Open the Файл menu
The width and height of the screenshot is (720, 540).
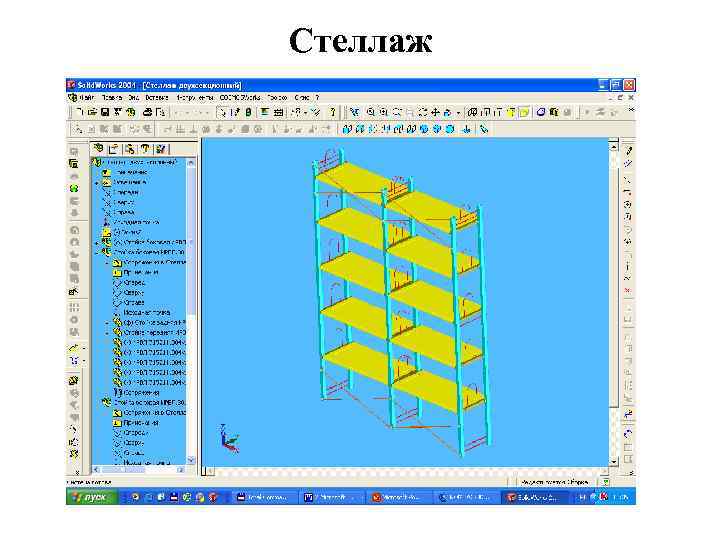87,98
